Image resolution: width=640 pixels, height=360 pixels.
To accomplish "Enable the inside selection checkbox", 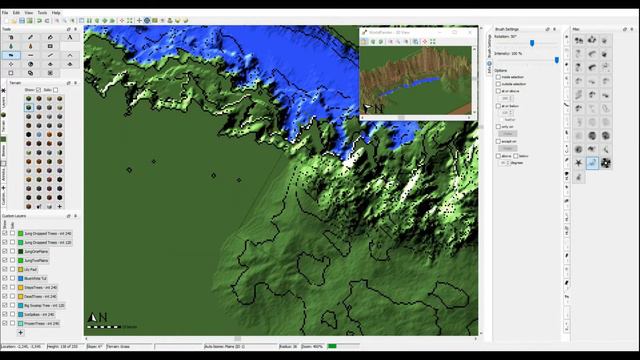I will 498,77.
